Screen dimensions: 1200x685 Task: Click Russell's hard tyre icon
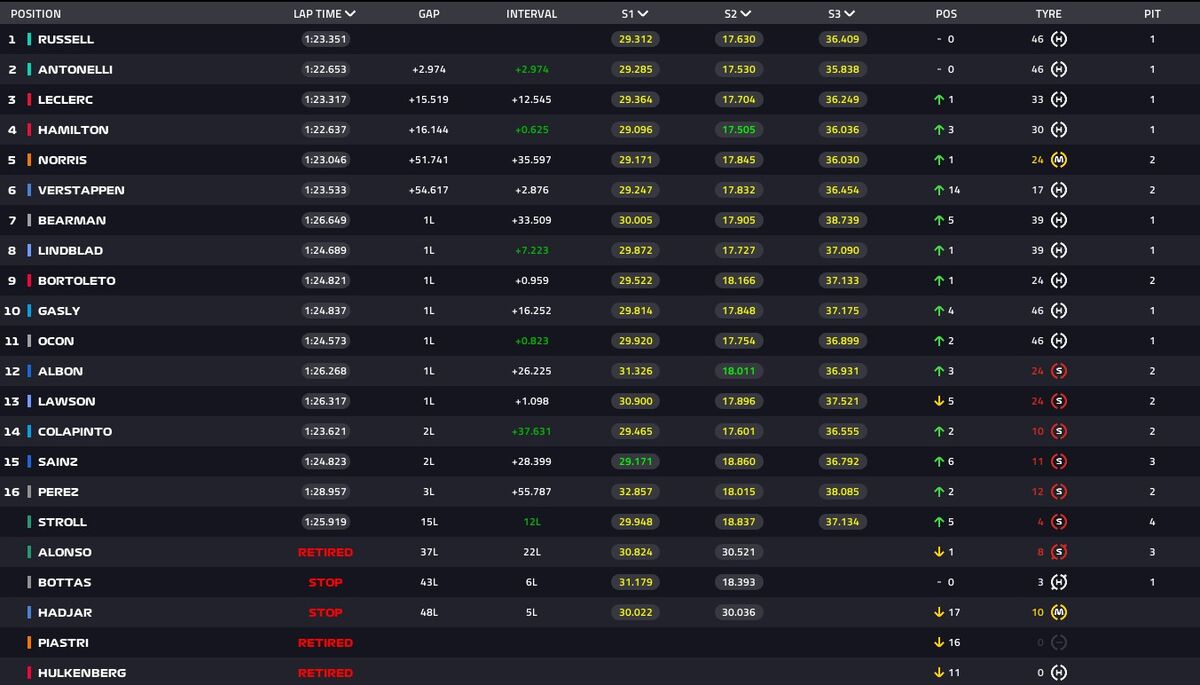[x=1059, y=40]
